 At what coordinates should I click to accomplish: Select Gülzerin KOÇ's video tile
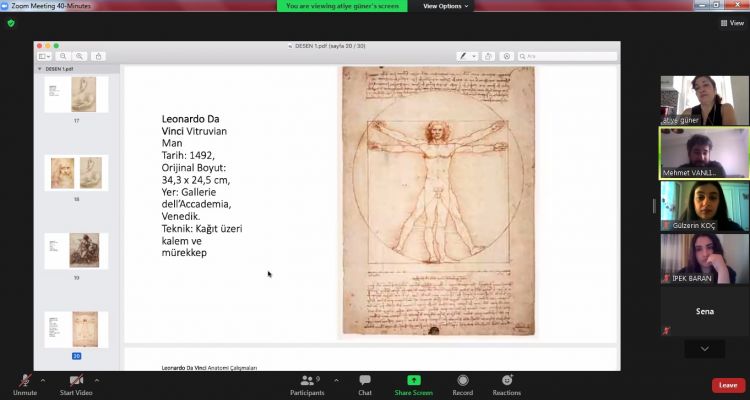705,206
